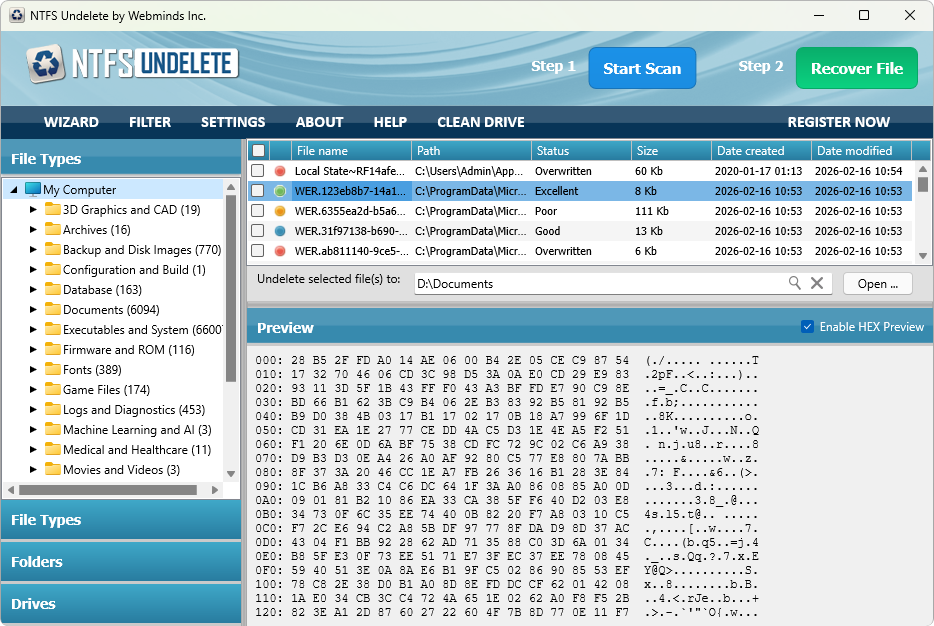Expand the Archives tree node
The height and width of the screenshot is (626, 934).
tap(33, 229)
